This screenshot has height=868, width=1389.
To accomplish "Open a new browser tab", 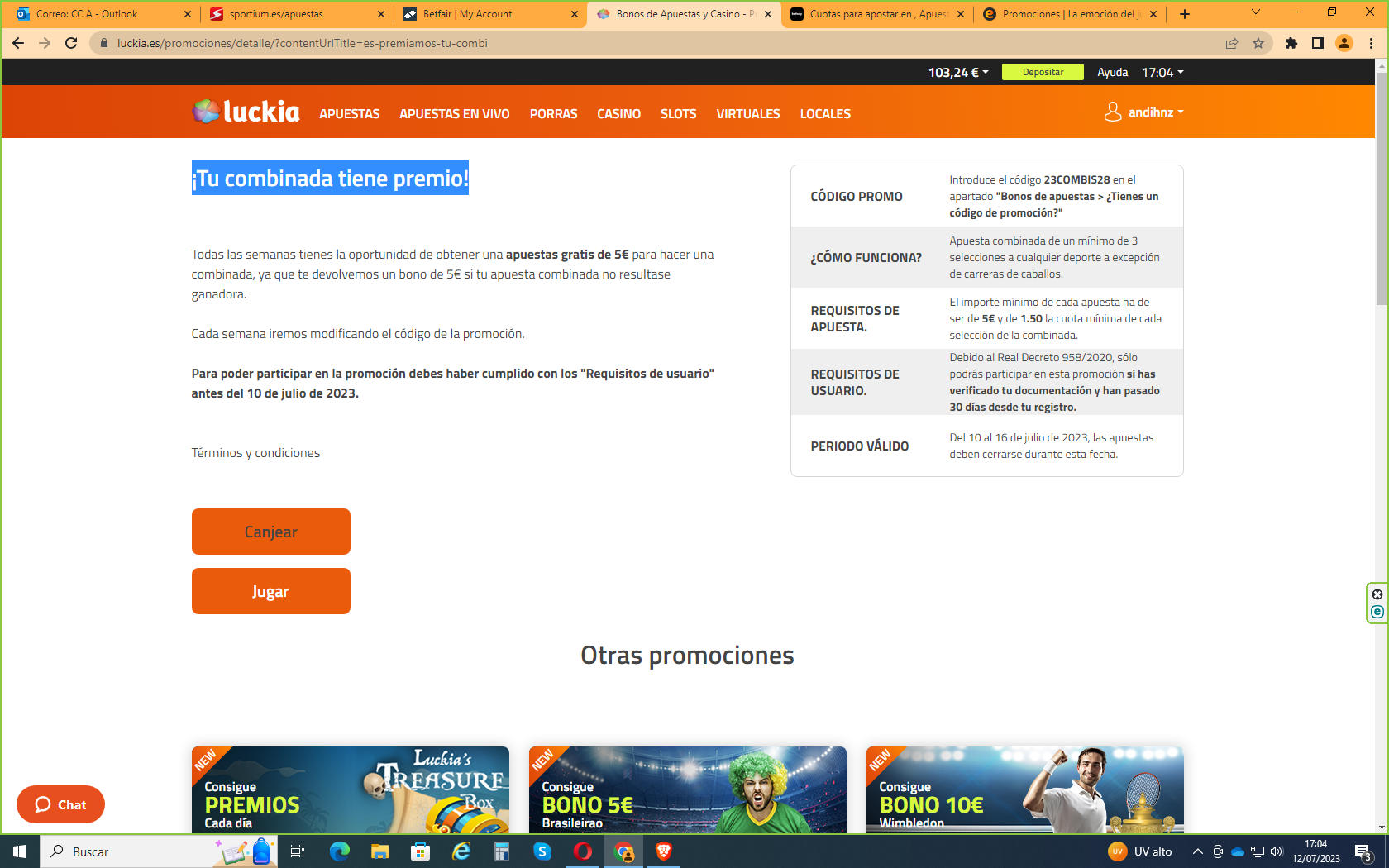I will click(1185, 14).
